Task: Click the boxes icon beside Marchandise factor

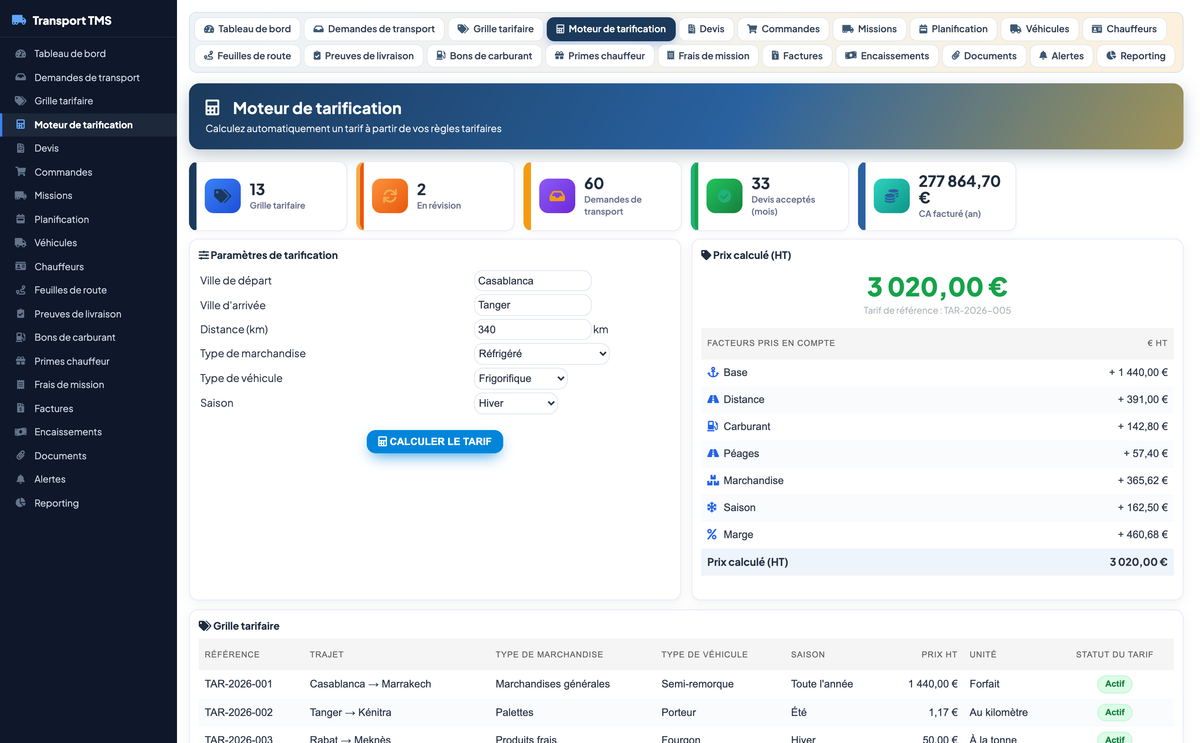Action: point(713,480)
